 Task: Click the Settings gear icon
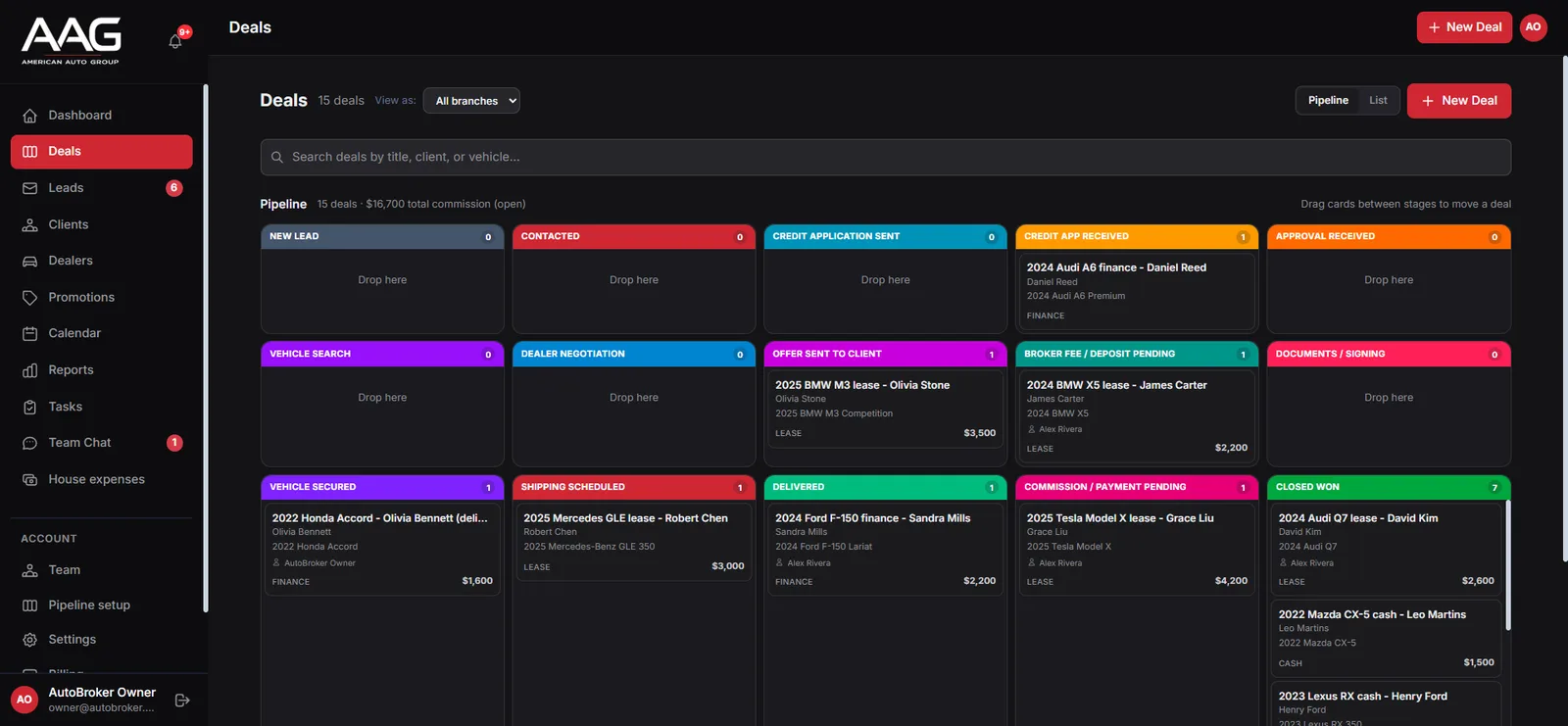click(29, 640)
